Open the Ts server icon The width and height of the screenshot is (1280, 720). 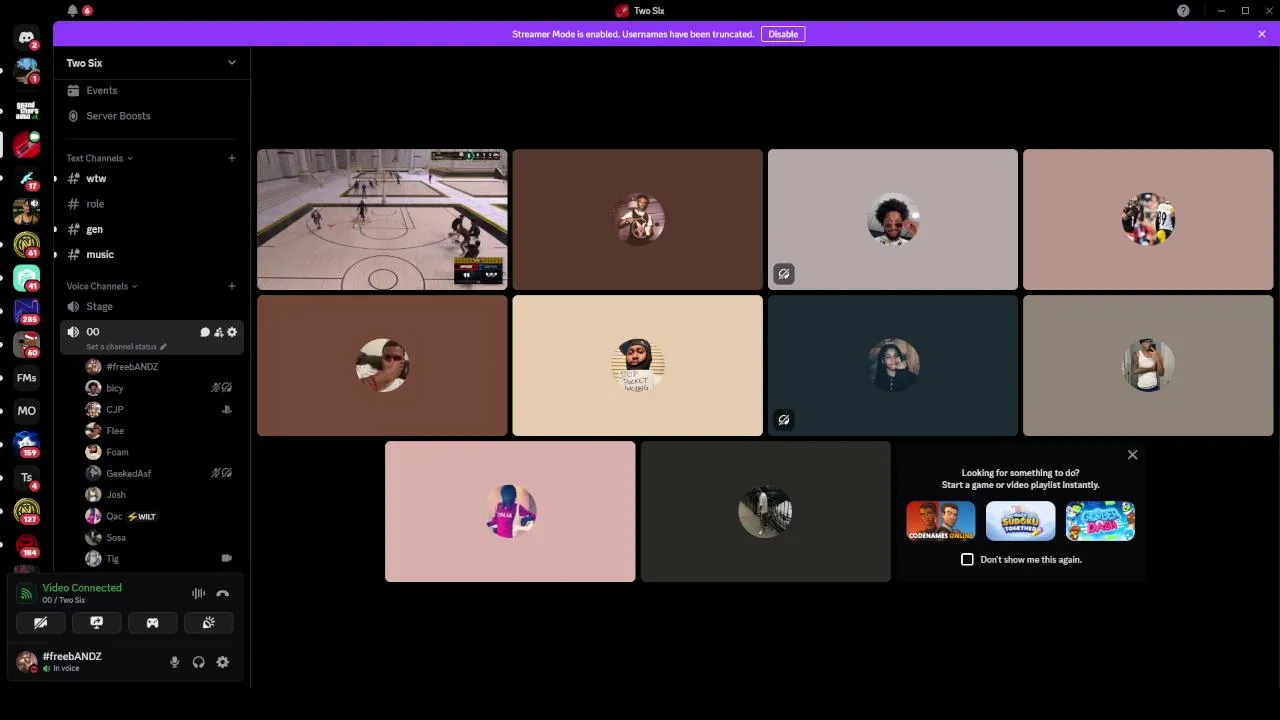click(x=27, y=478)
